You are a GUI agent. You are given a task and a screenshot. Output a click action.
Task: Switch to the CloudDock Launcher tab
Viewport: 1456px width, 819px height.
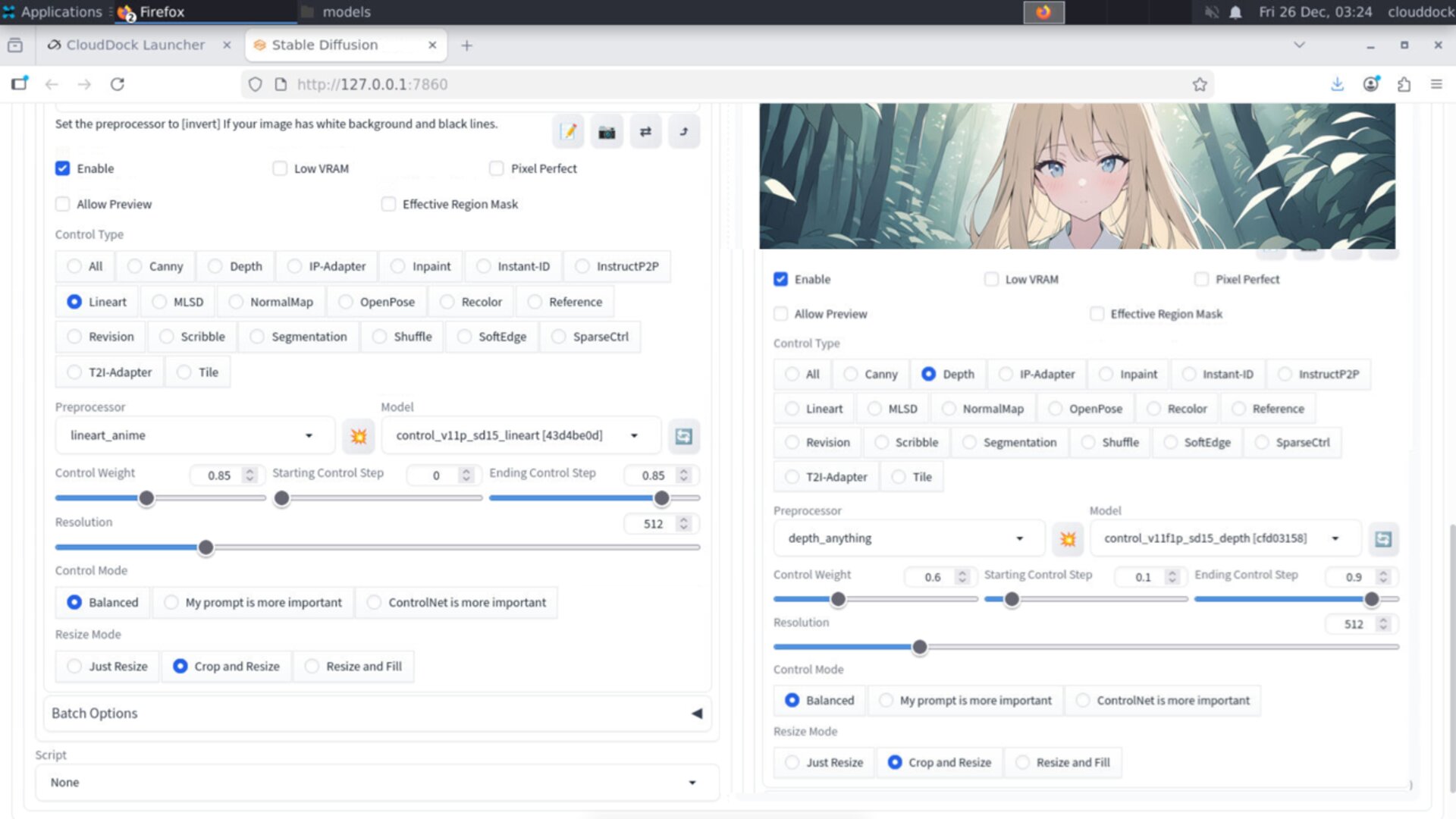point(135,45)
